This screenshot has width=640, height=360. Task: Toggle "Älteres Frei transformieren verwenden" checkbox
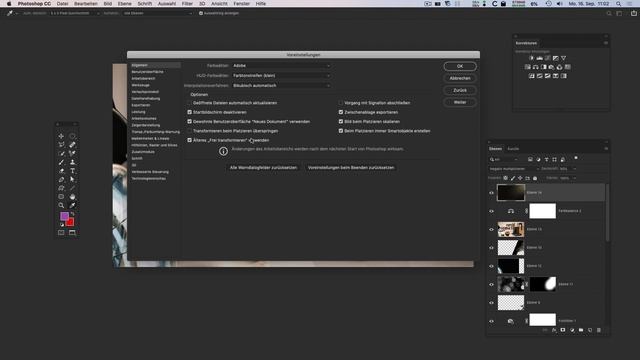189,140
